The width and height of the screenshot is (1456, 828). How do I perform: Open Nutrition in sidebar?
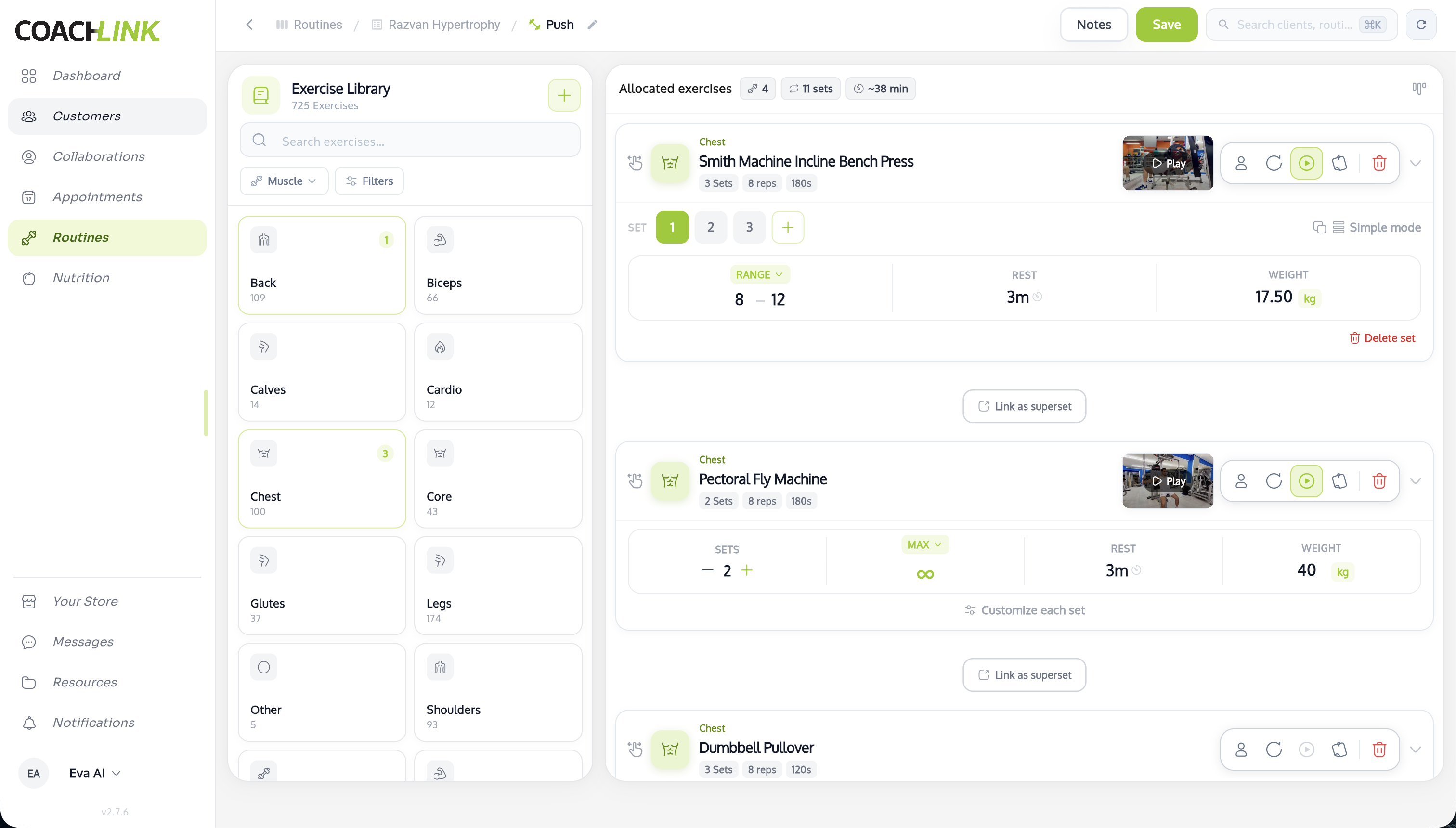click(107, 277)
